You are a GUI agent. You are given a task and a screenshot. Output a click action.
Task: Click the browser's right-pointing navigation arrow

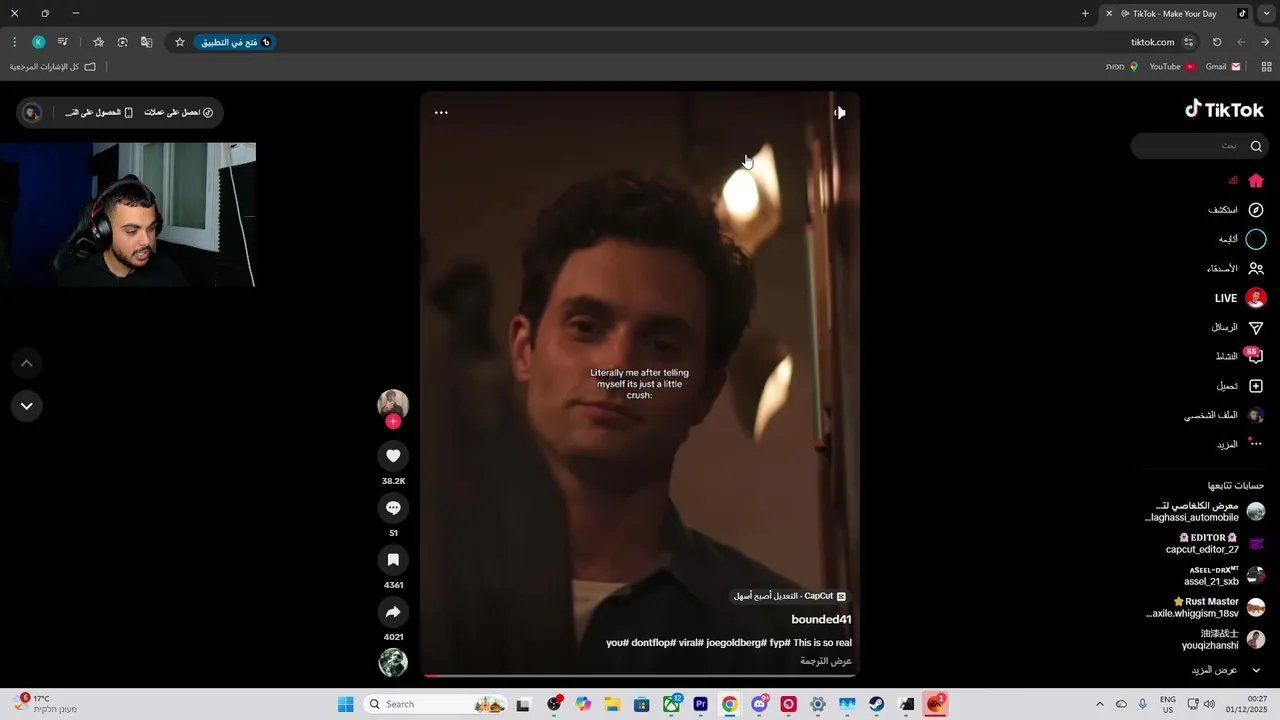point(1265,42)
